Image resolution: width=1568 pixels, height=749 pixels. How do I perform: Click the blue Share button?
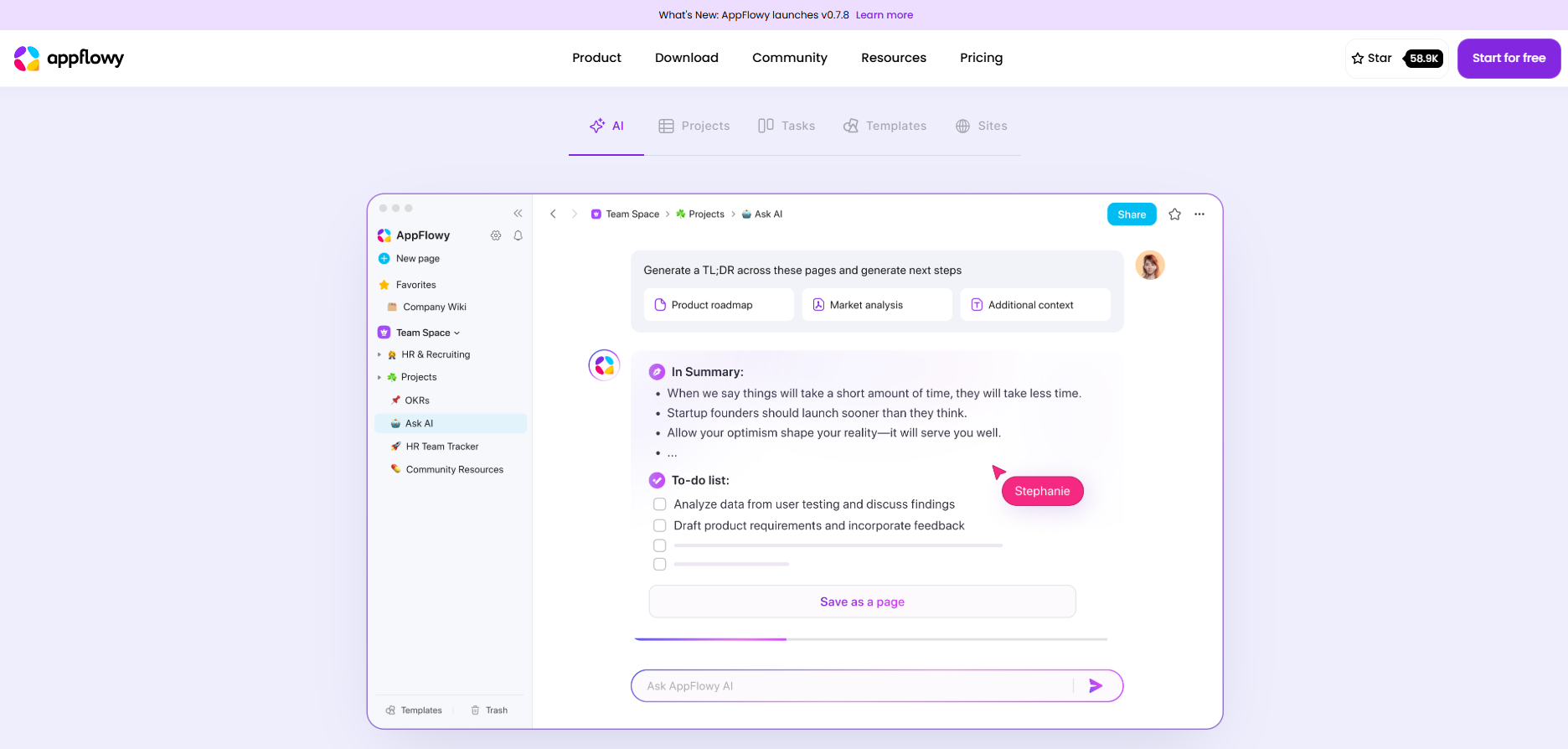coord(1132,214)
